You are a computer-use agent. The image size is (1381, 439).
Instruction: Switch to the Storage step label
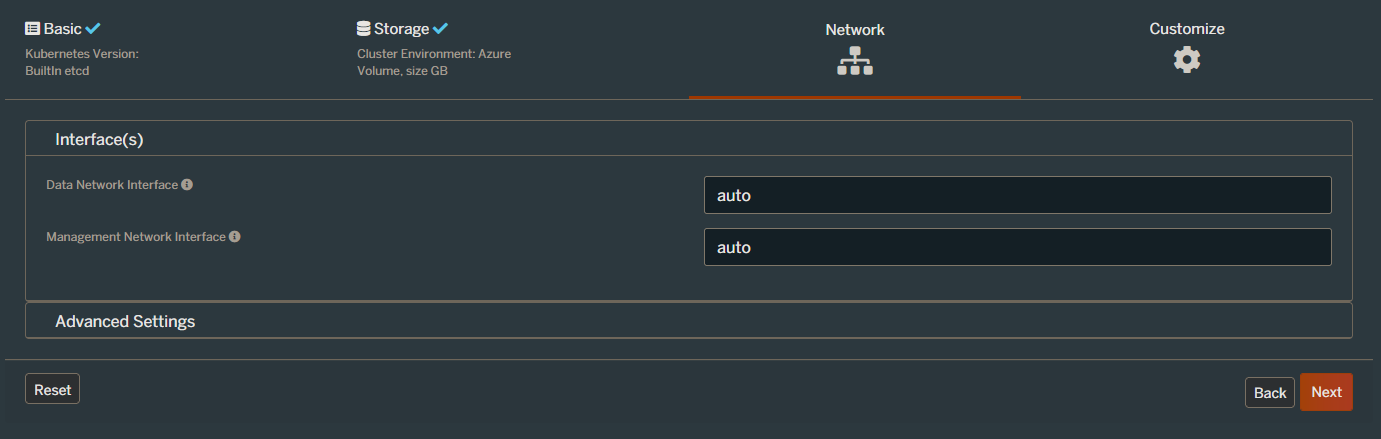pos(401,29)
